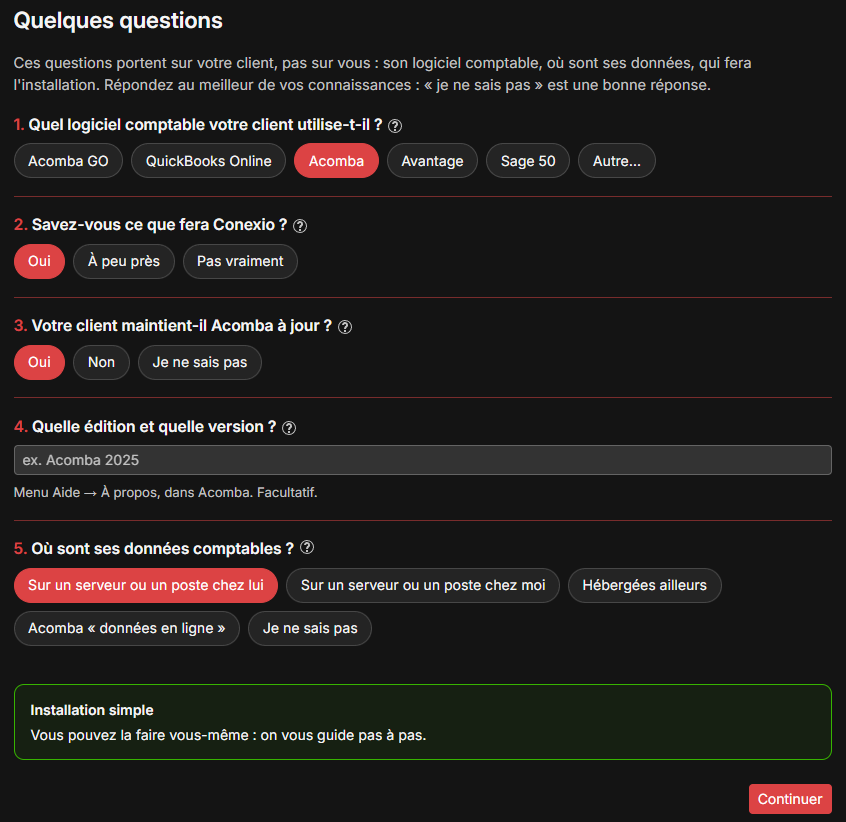Choose QuickBooks Online as accounting software
This screenshot has height=822, width=846.
point(208,161)
